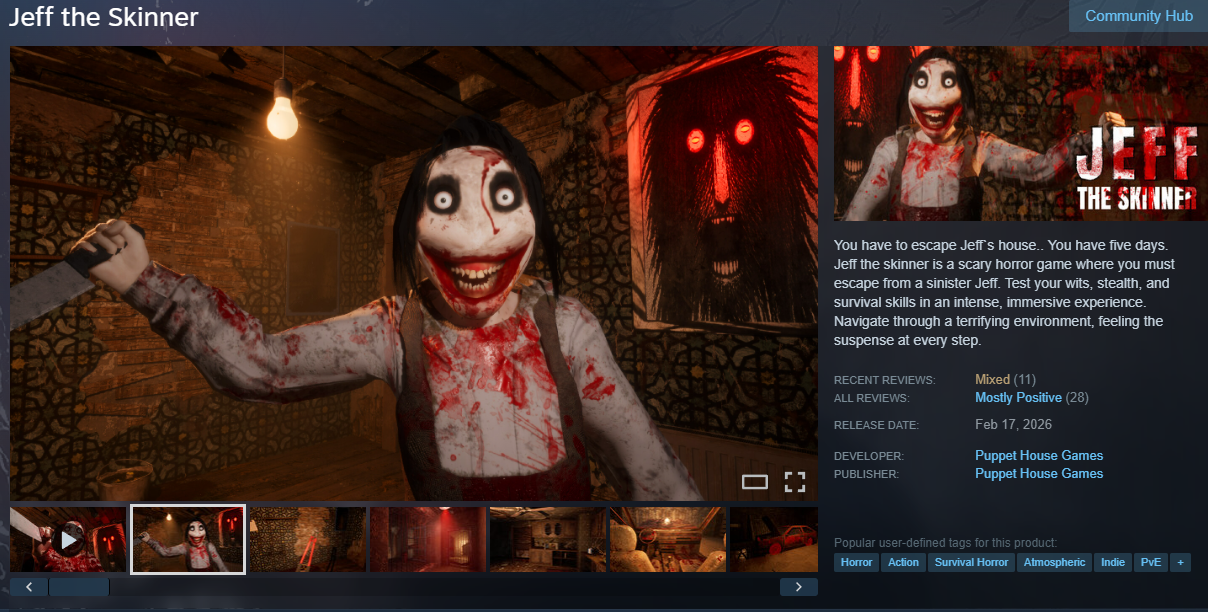This screenshot has height=612, width=1208.
Task: Open the screenshot in fullscreen view
Action: [795, 482]
